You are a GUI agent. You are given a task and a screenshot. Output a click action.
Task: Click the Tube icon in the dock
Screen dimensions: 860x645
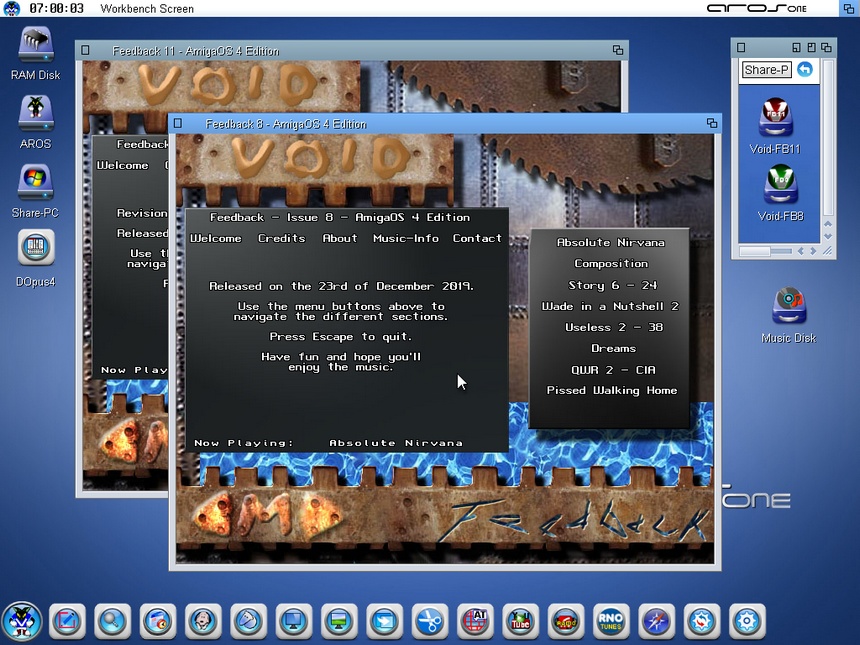point(520,622)
